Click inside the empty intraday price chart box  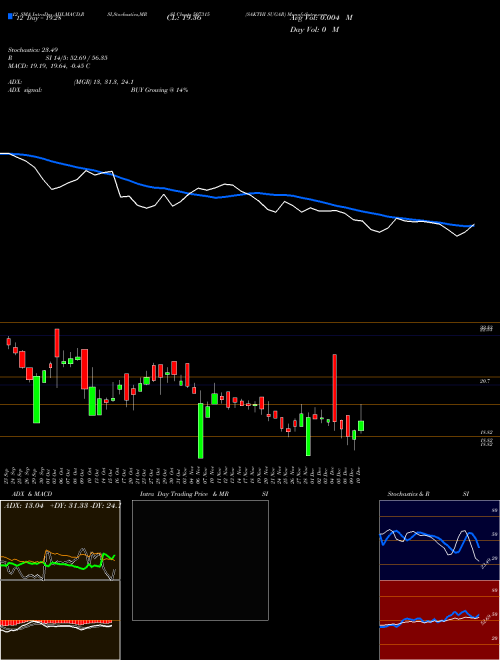[200, 560]
